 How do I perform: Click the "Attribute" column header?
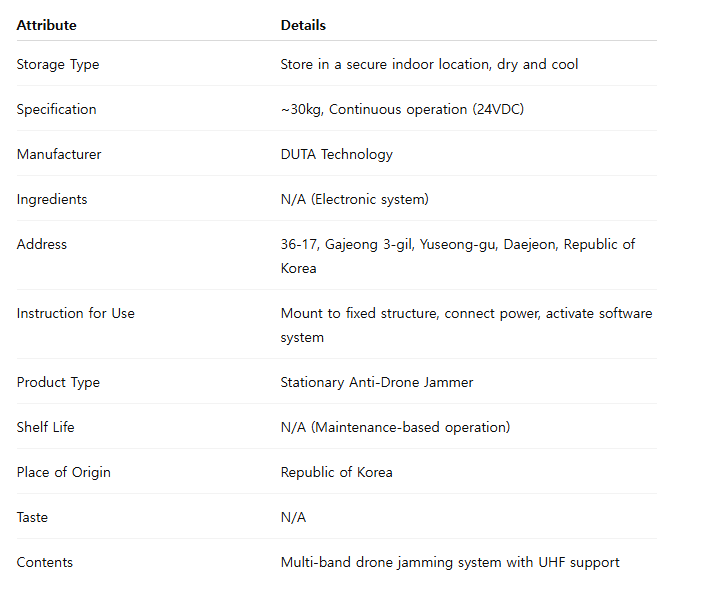point(46,25)
